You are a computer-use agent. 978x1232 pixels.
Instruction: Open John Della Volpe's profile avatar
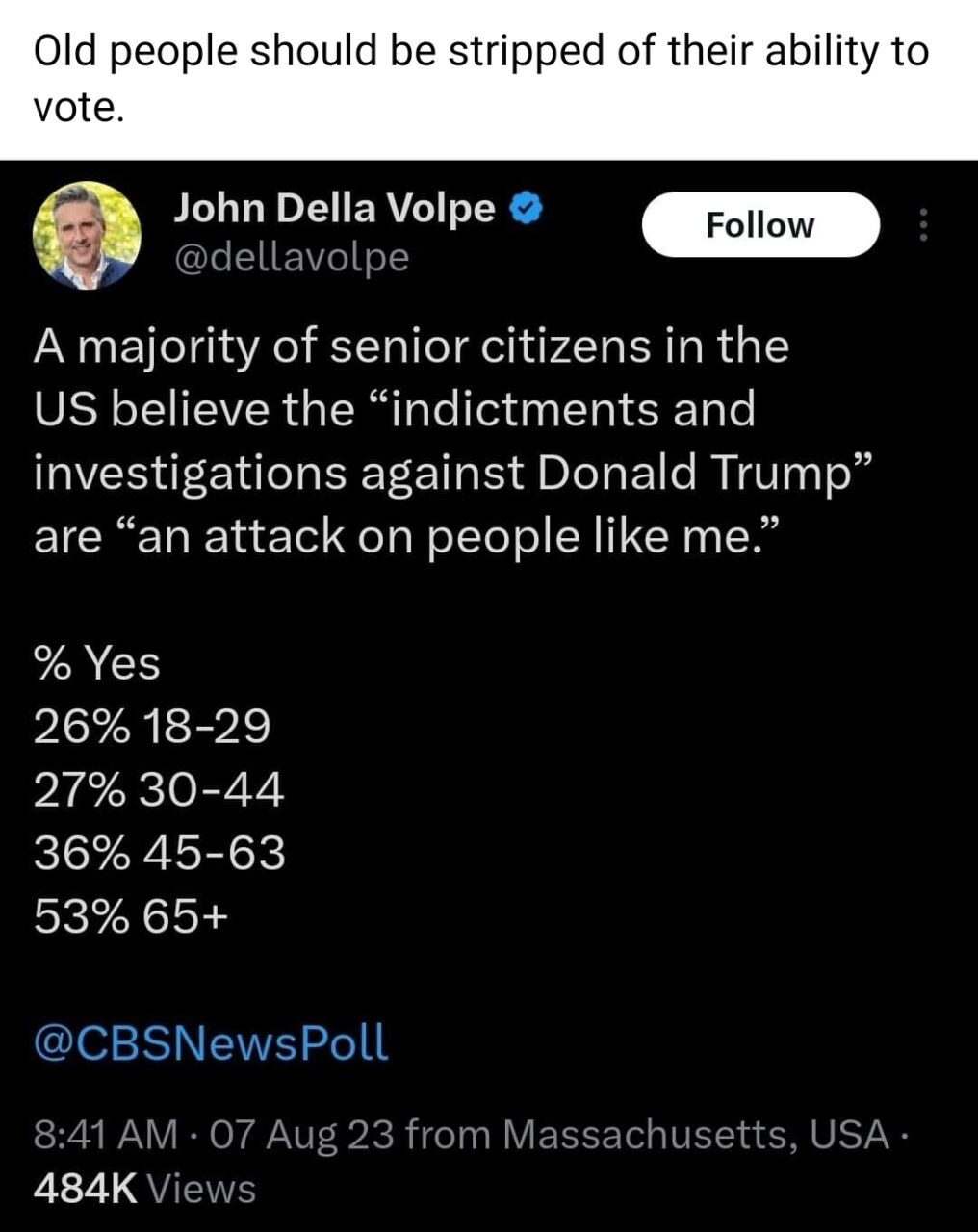tap(87, 236)
